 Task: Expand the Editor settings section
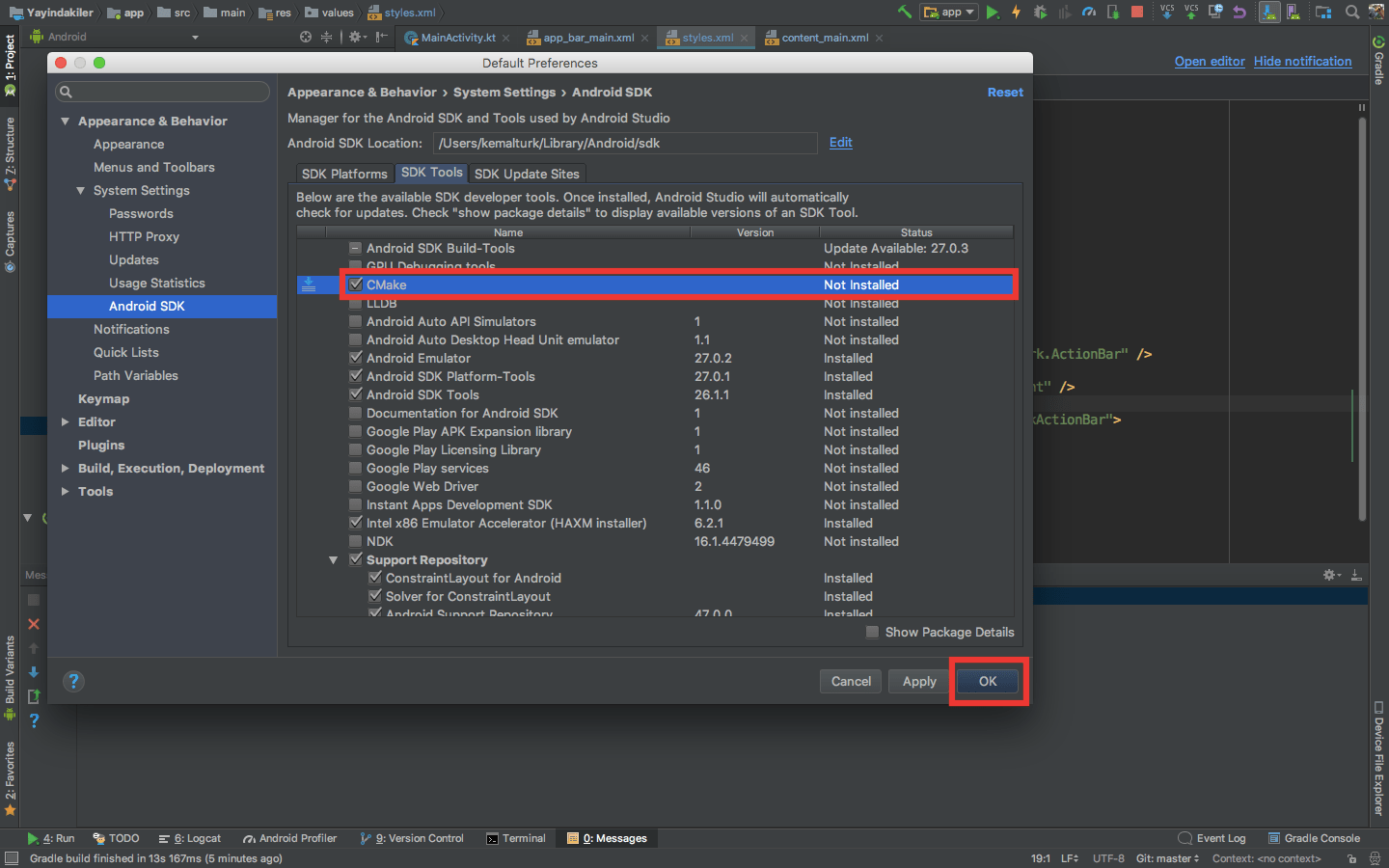click(66, 421)
